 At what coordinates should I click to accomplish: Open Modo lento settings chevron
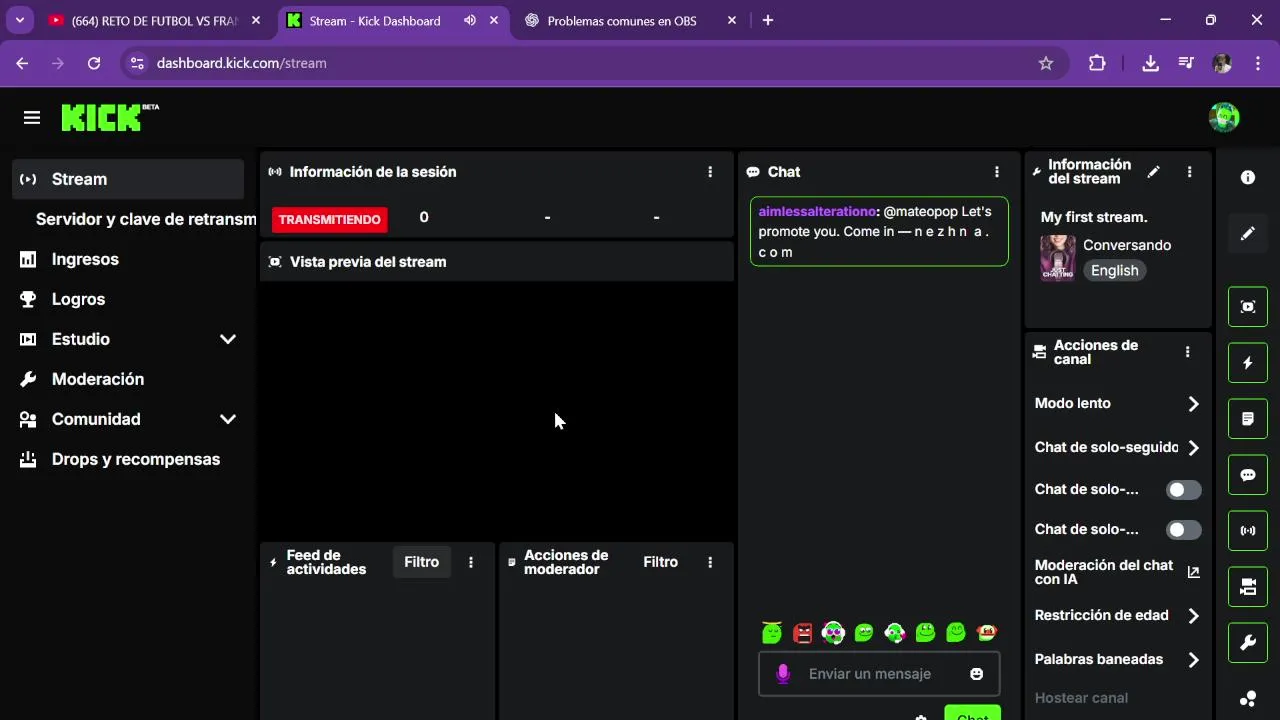(1193, 404)
